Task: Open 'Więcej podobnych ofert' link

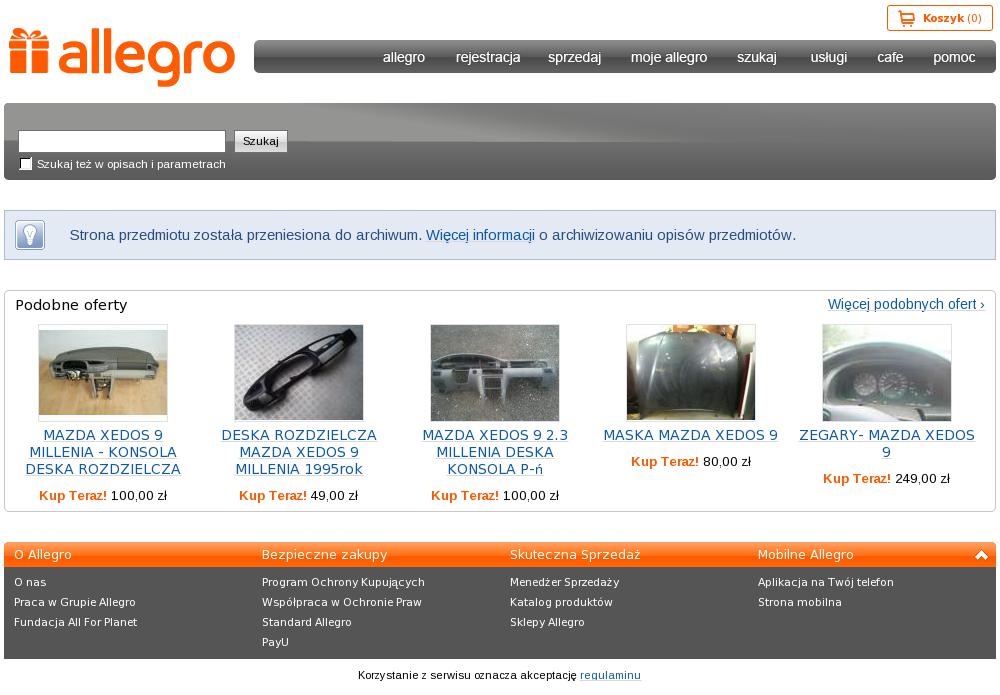Action: [x=906, y=304]
